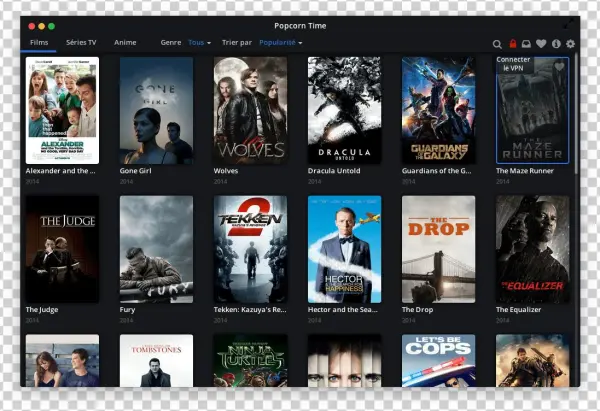This screenshot has height=411, width=600.
Task: Open the Maze Runner poster
Action: click(x=533, y=110)
